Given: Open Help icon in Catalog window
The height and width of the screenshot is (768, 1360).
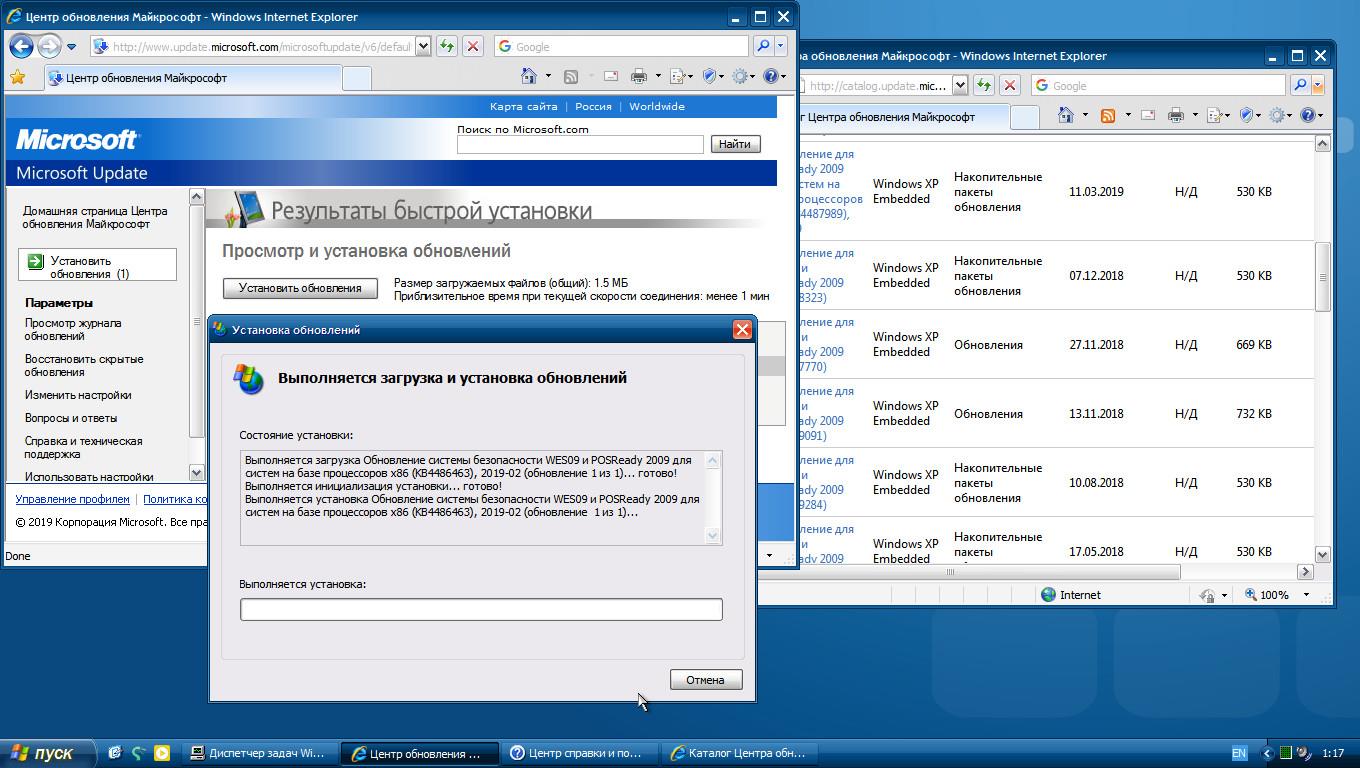Looking at the screenshot, I should click(x=1307, y=116).
